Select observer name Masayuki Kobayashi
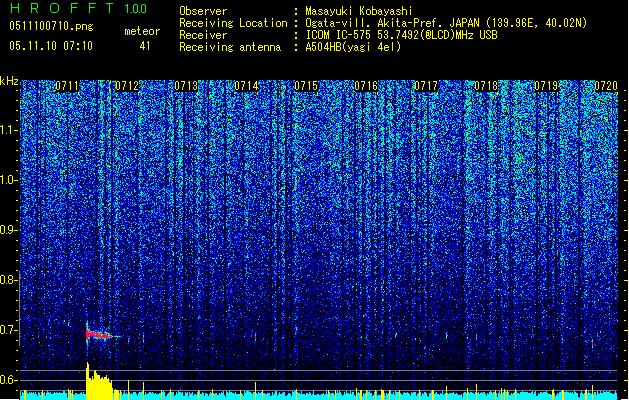629x400 pixels. 359,11
